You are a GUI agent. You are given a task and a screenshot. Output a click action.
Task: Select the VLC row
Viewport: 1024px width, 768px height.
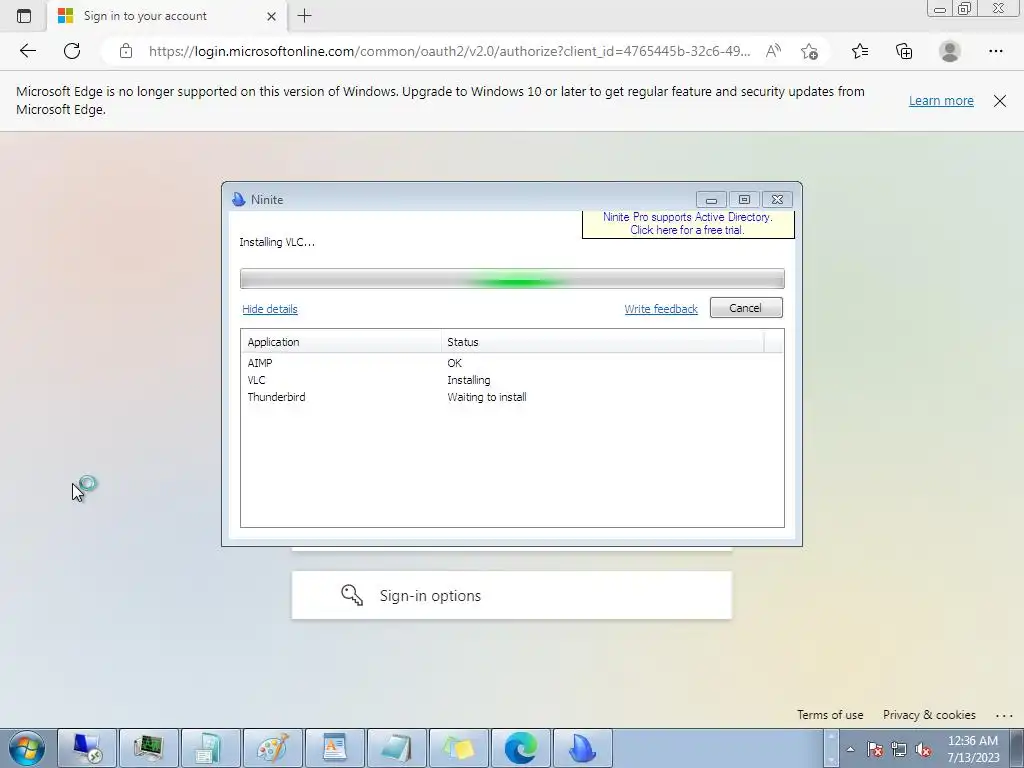pos(512,380)
